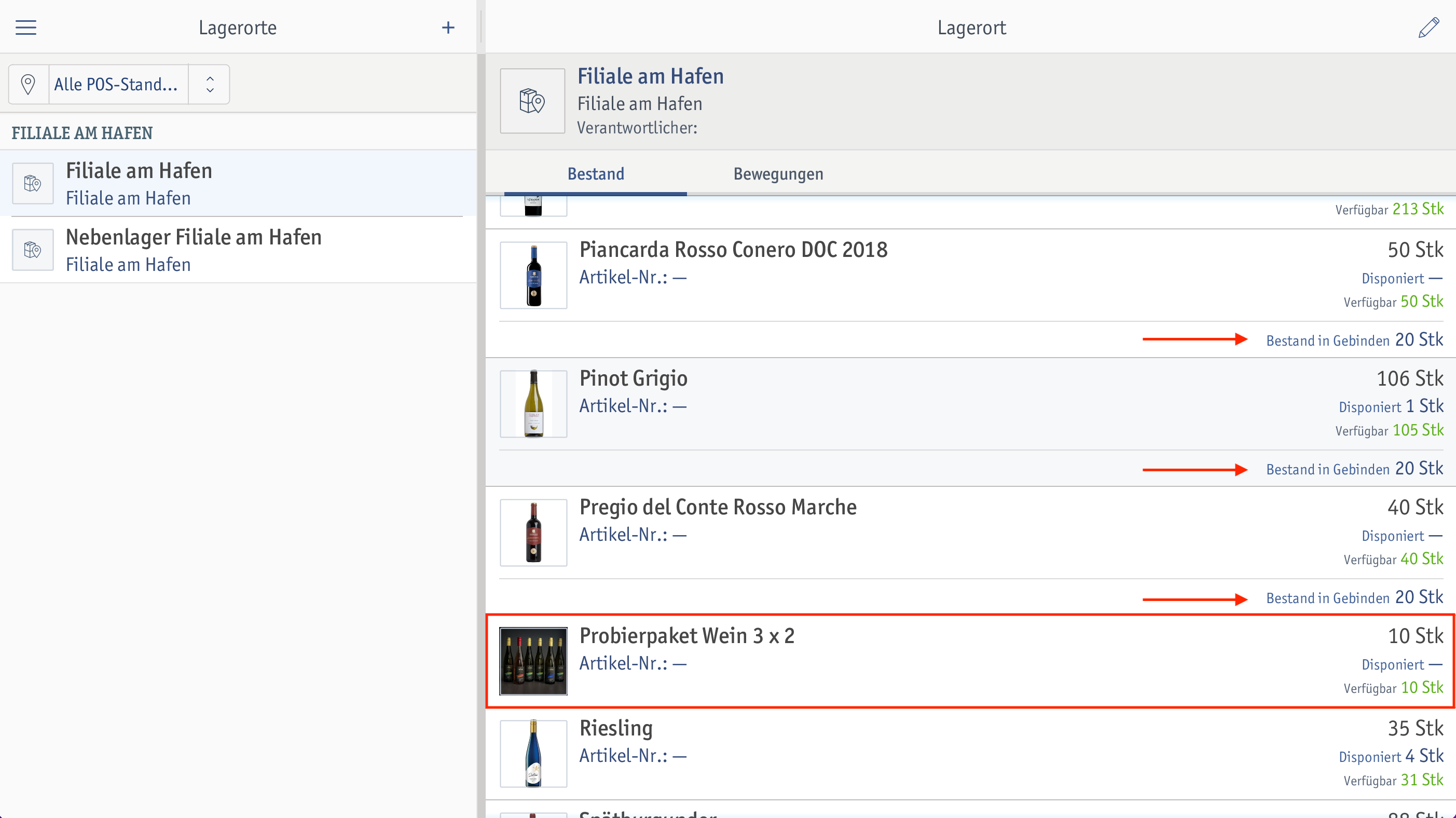This screenshot has height=818, width=1456.
Task: Click FILIALE AM HAFEN section header
Action: (x=83, y=133)
